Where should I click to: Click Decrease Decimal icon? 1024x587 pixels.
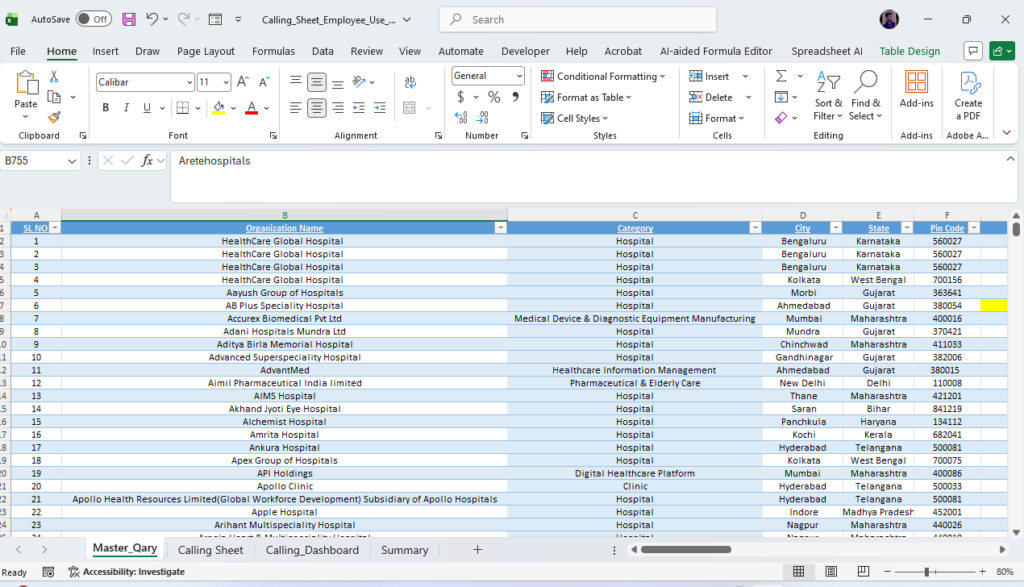click(482, 118)
